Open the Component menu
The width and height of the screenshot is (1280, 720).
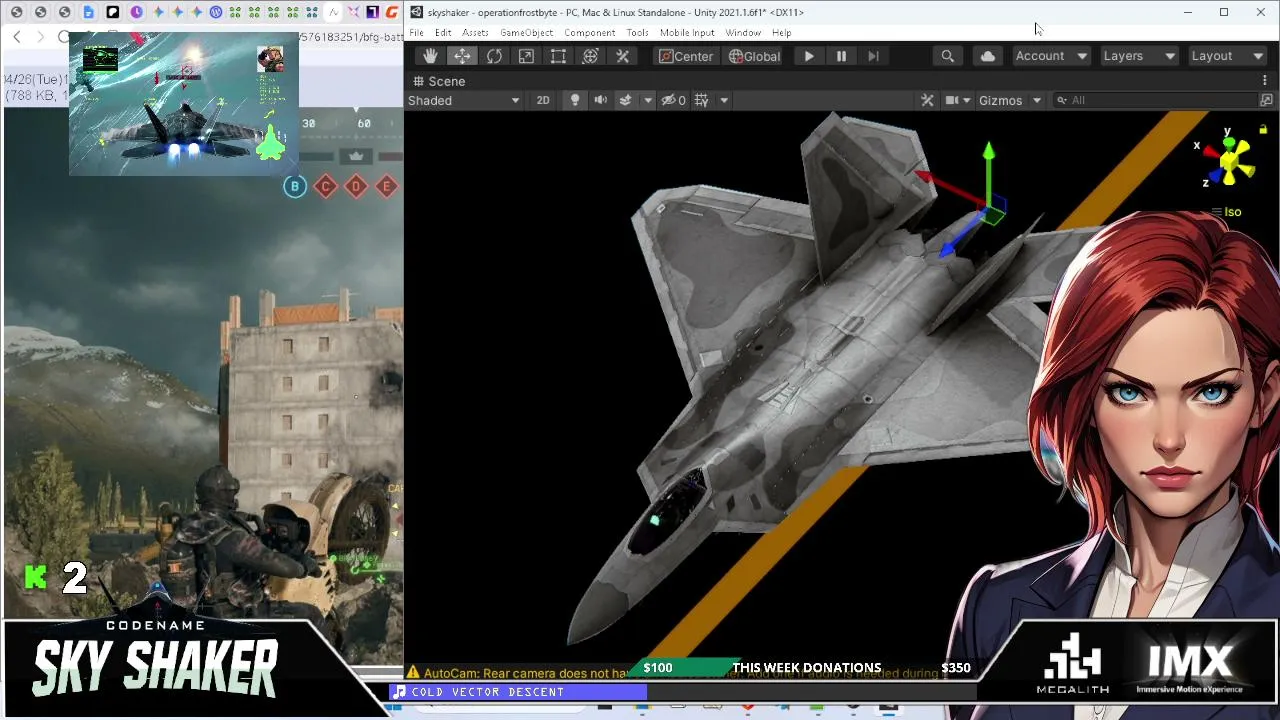pyautogui.click(x=590, y=33)
